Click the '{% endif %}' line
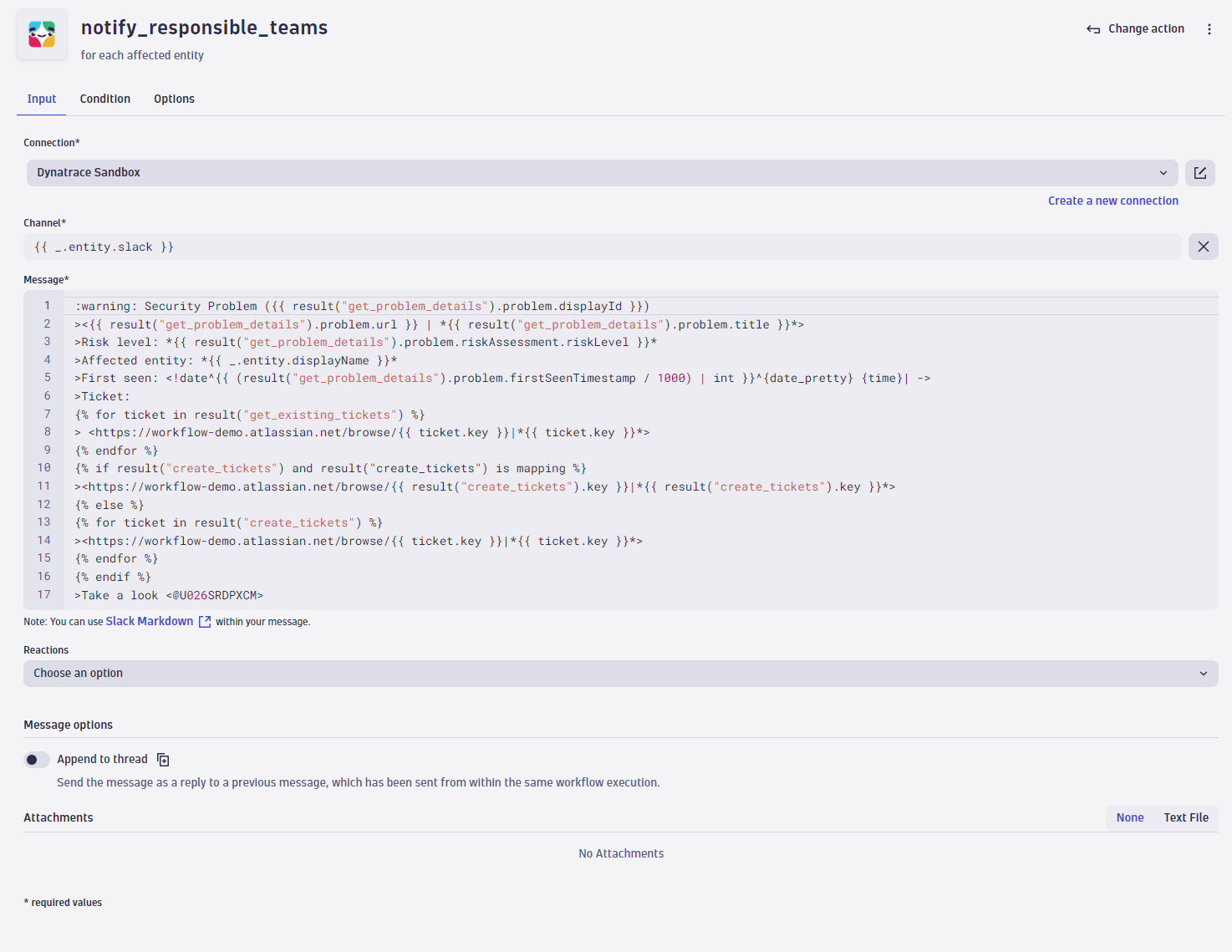1232x952 pixels. tap(113, 578)
